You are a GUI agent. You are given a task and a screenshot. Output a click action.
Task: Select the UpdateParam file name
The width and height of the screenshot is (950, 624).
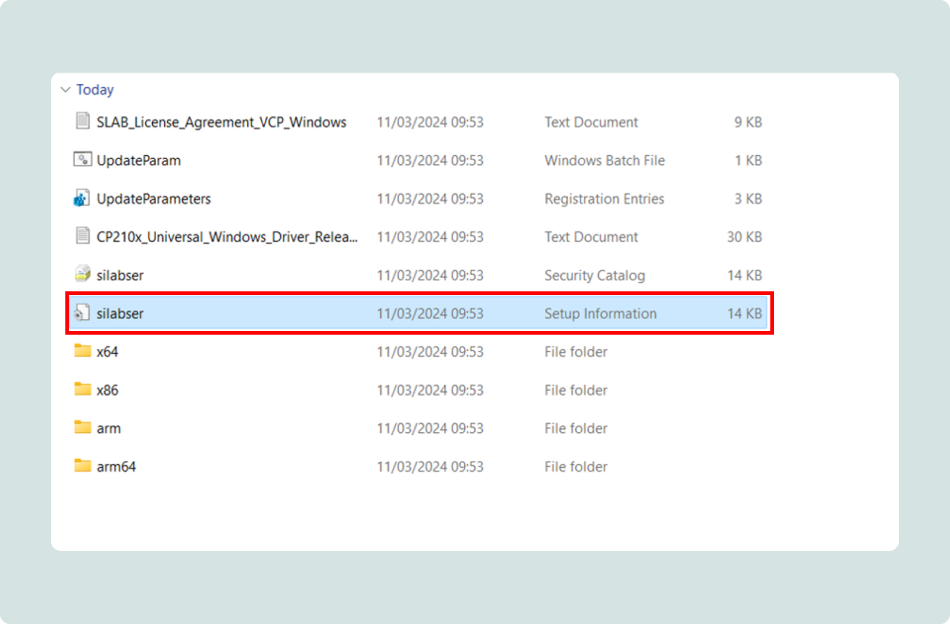point(139,161)
